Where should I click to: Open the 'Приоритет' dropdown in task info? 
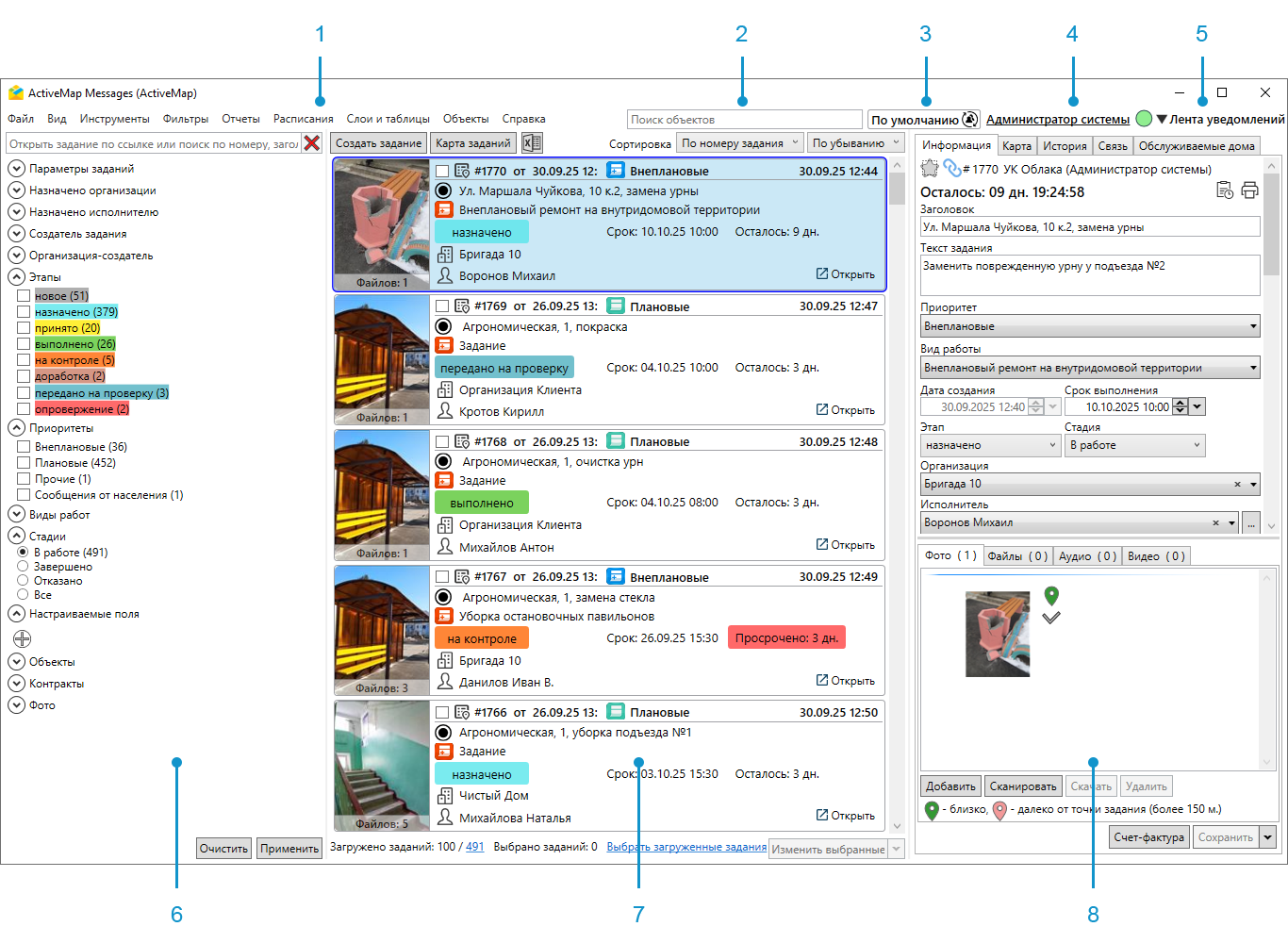1090,326
